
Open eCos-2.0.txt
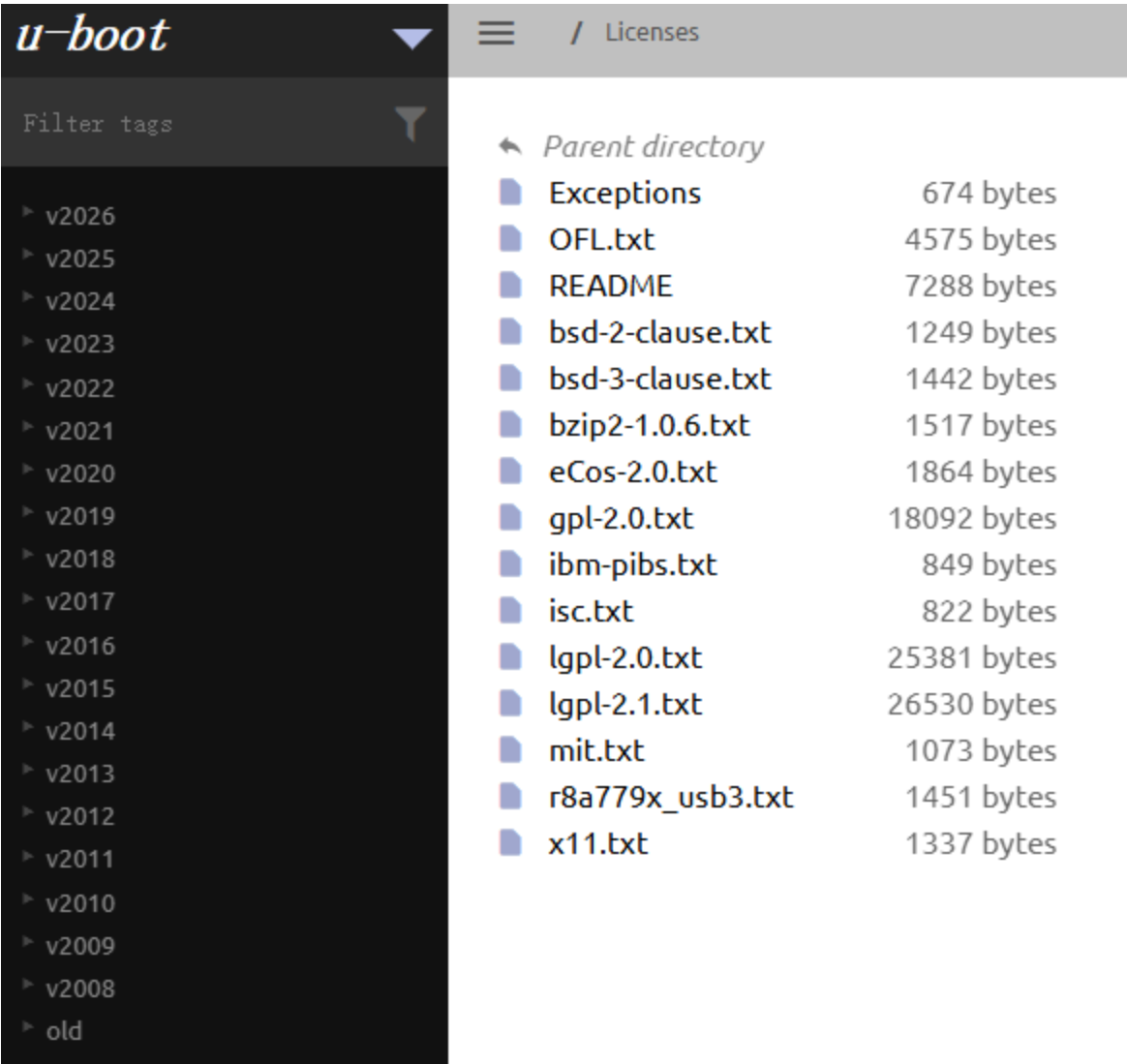632,471
